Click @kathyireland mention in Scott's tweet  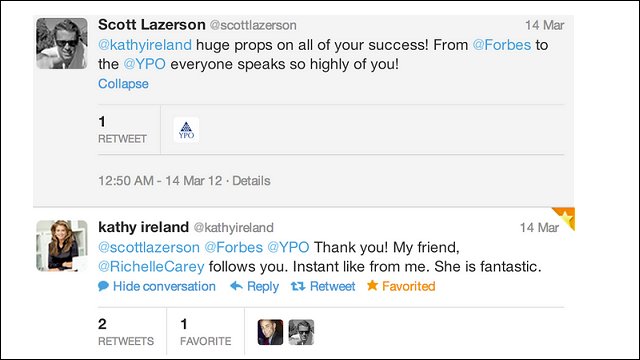click(145, 44)
